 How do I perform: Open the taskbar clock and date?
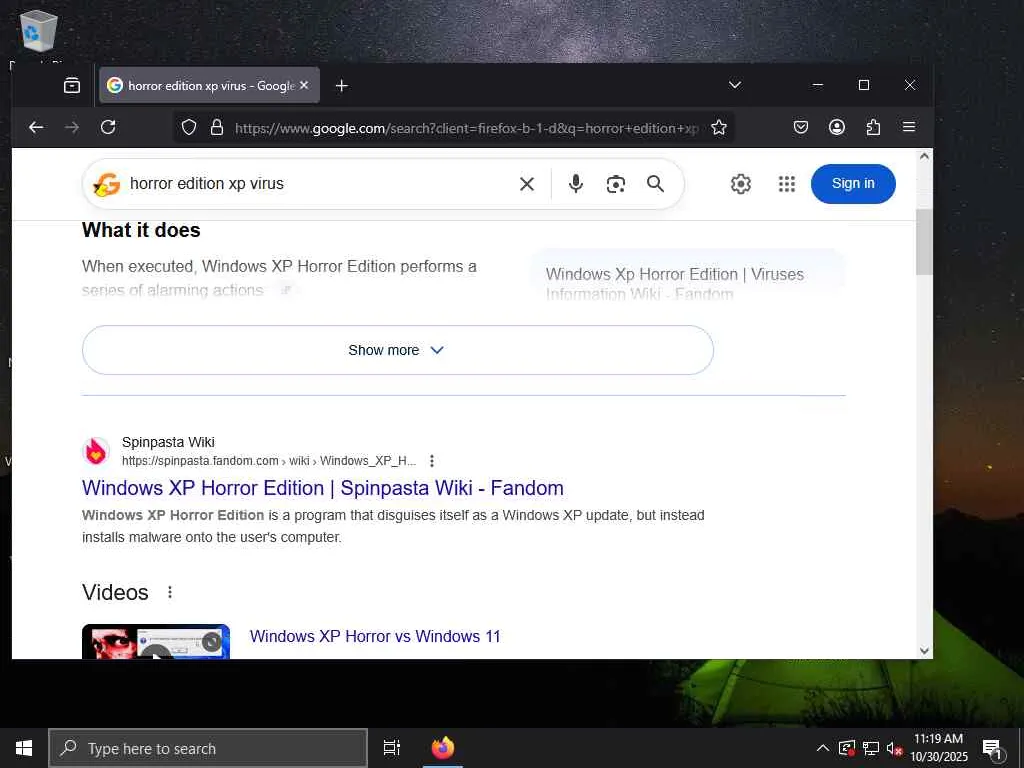pyautogui.click(x=939, y=748)
